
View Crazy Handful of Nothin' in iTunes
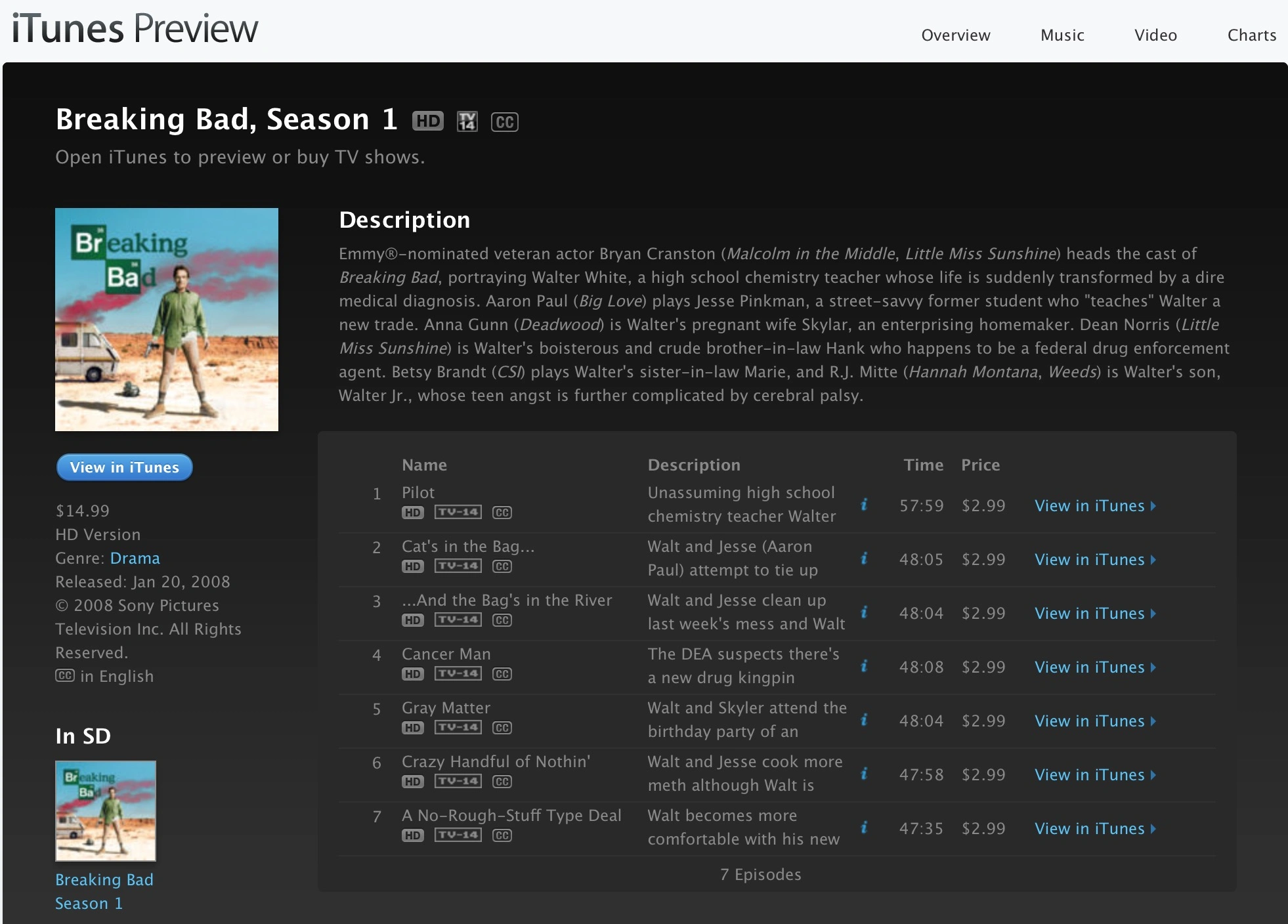click(x=1095, y=775)
